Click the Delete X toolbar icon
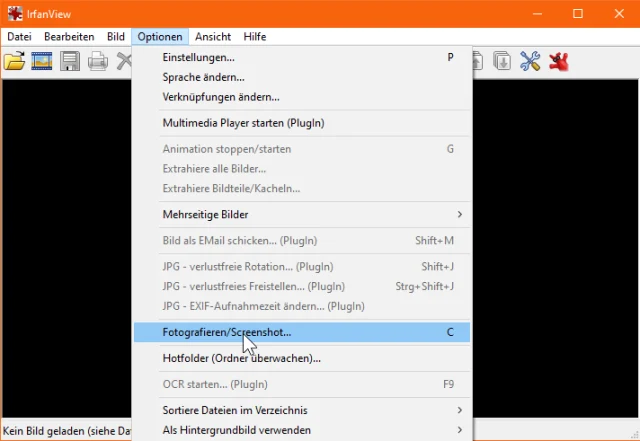640x441 pixels. point(124,62)
